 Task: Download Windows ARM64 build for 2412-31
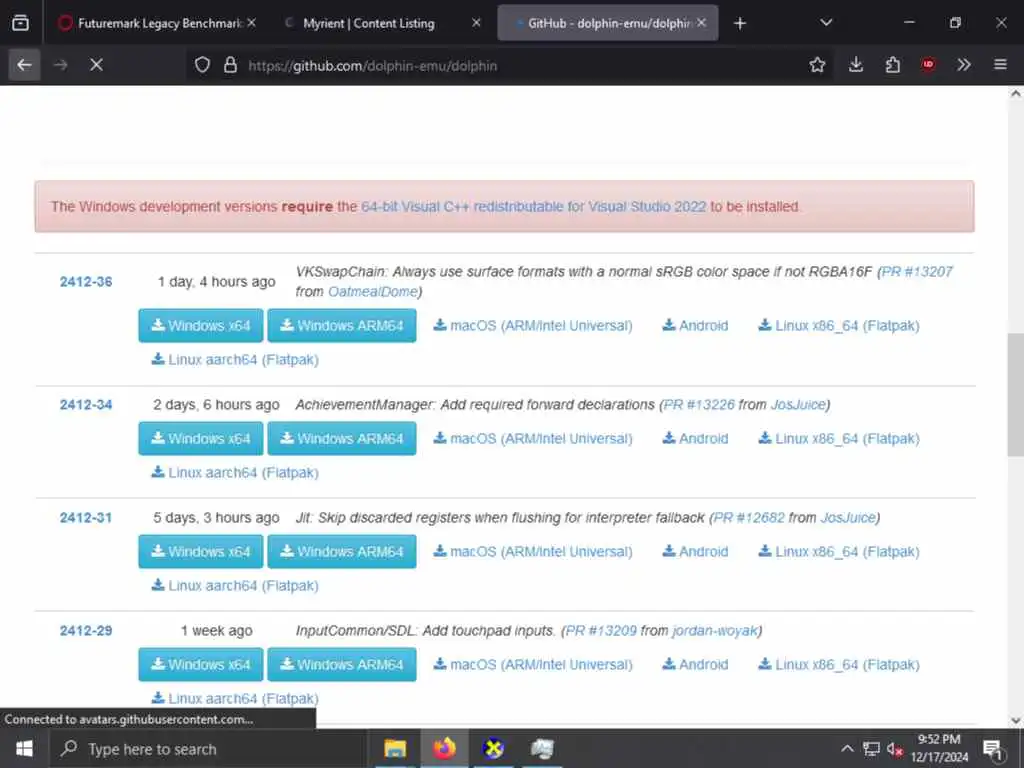pos(342,551)
